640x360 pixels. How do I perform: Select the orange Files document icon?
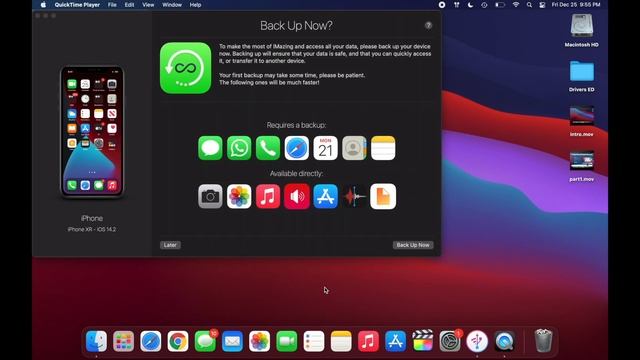[x=383, y=196]
